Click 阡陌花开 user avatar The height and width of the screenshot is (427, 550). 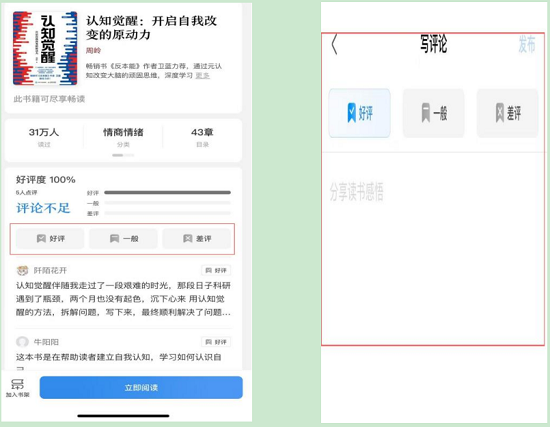[x=22, y=271]
